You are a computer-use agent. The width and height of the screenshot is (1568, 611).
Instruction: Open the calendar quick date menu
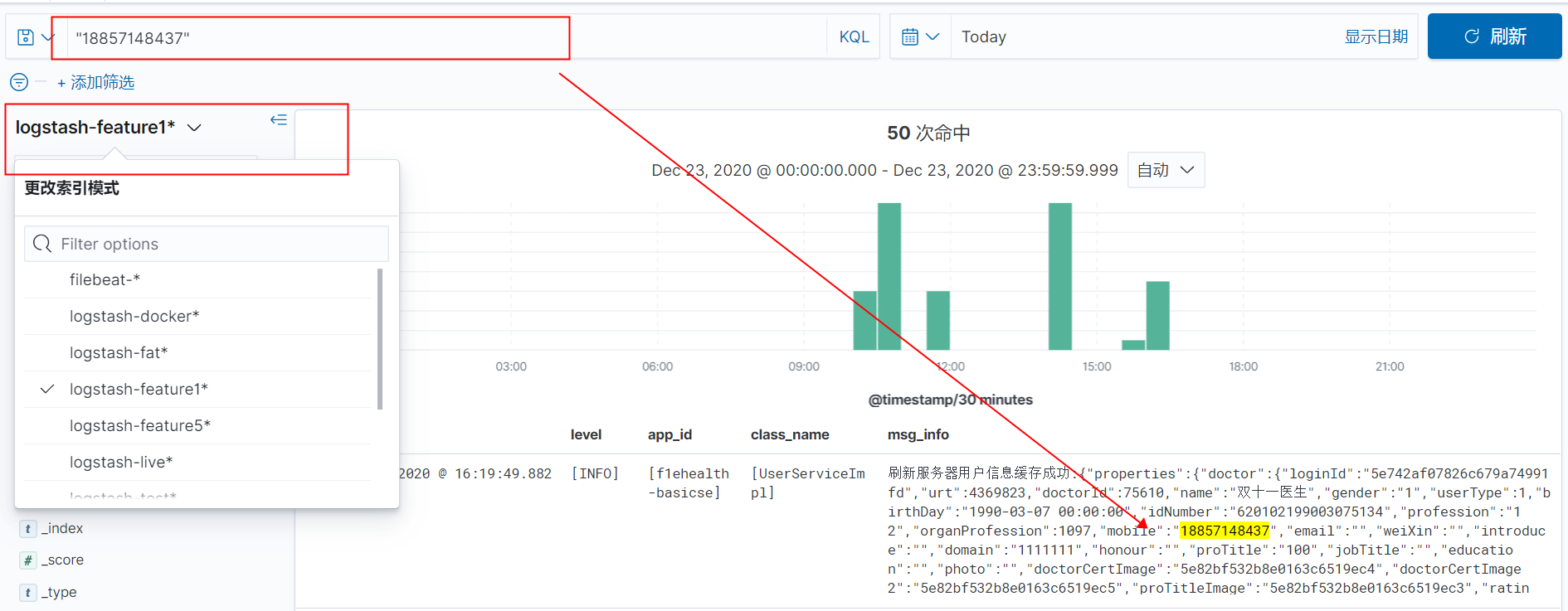[x=920, y=37]
